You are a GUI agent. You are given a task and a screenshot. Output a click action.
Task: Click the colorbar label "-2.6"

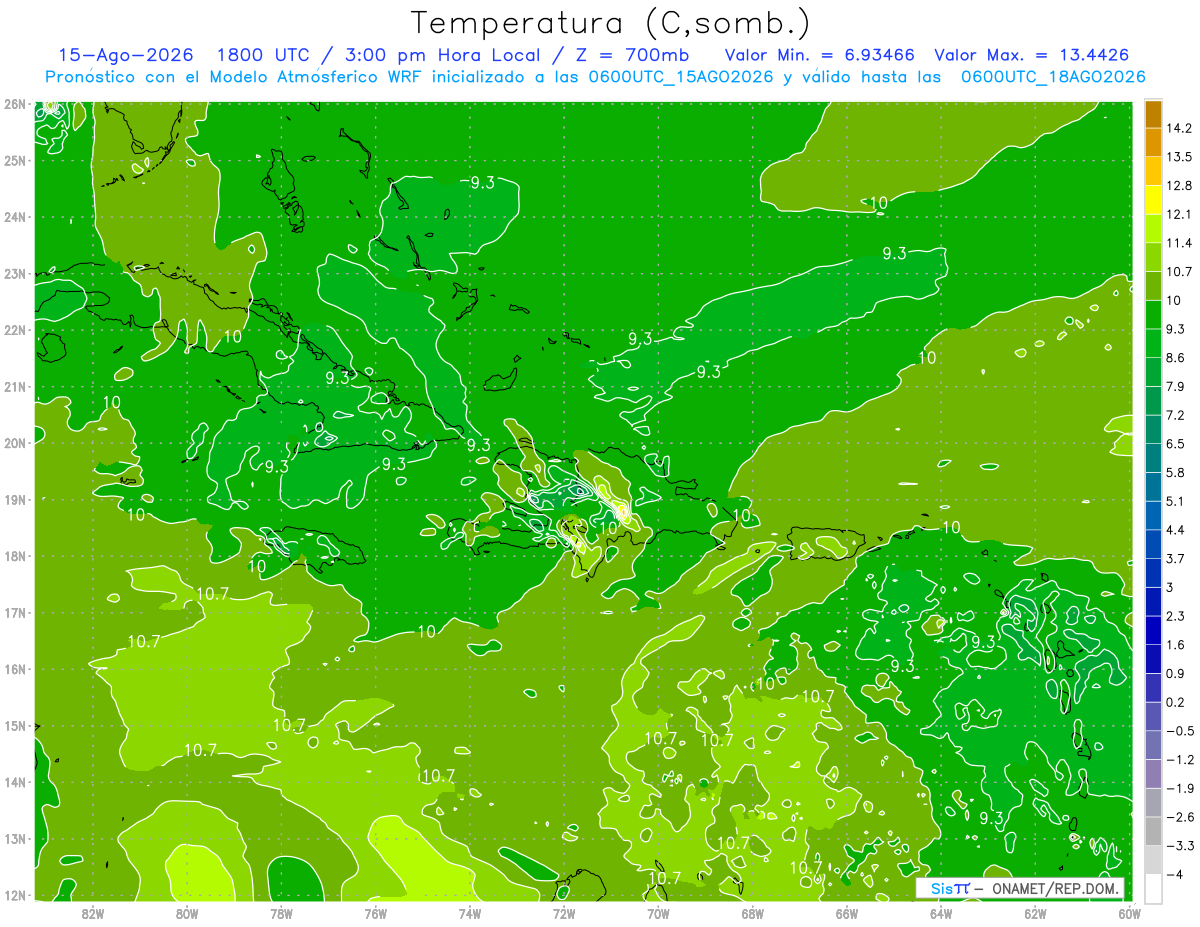[1181, 817]
